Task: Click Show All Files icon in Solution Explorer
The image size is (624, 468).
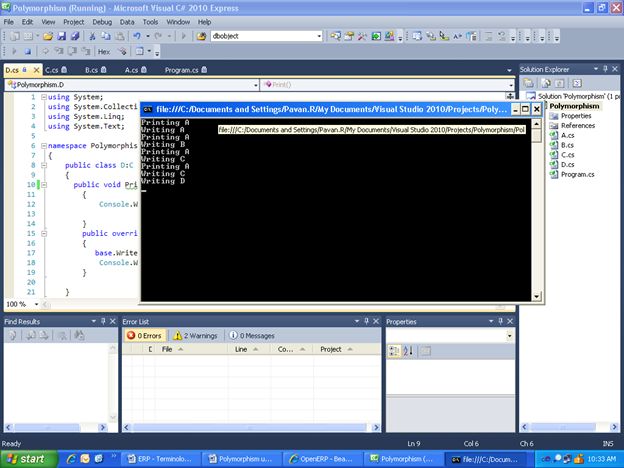Action: click(x=546, y=83)
